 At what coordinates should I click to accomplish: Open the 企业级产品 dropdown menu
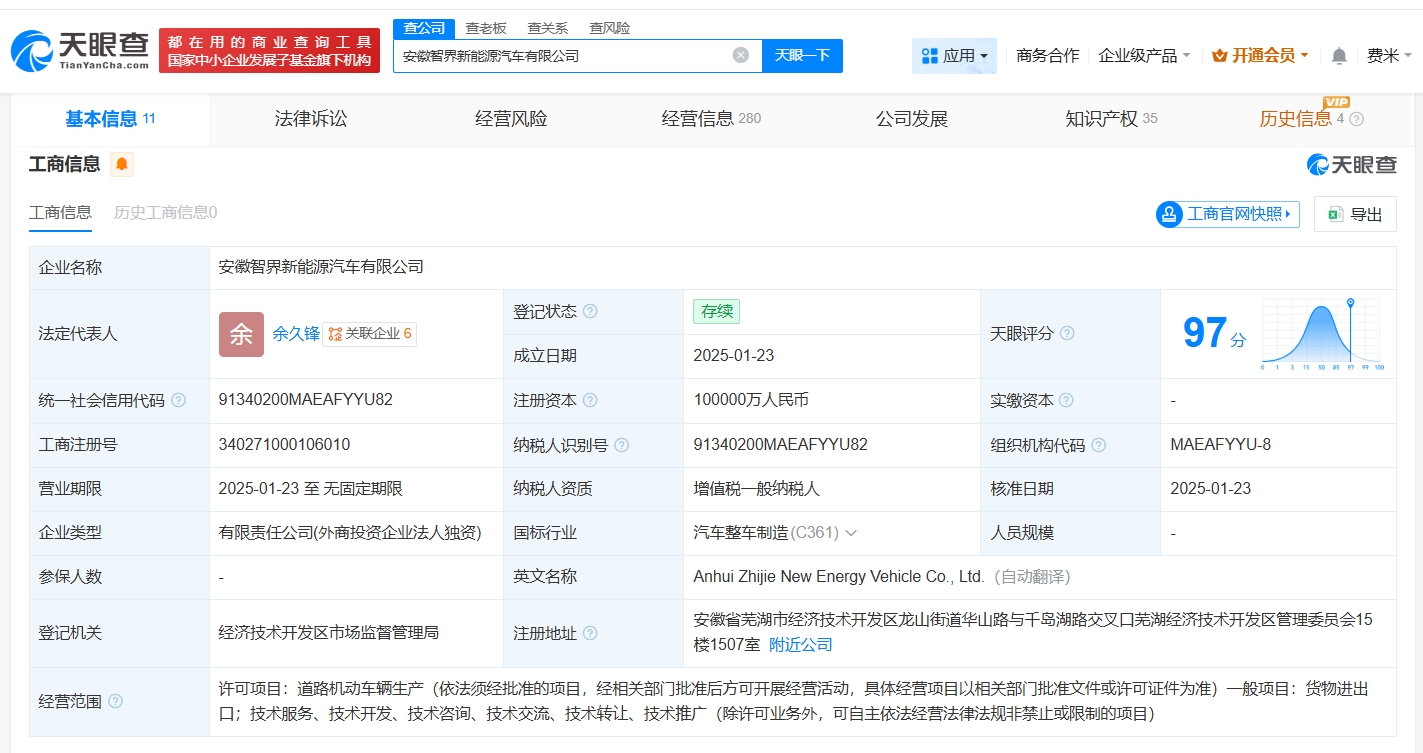click(x=1144, y=56)
